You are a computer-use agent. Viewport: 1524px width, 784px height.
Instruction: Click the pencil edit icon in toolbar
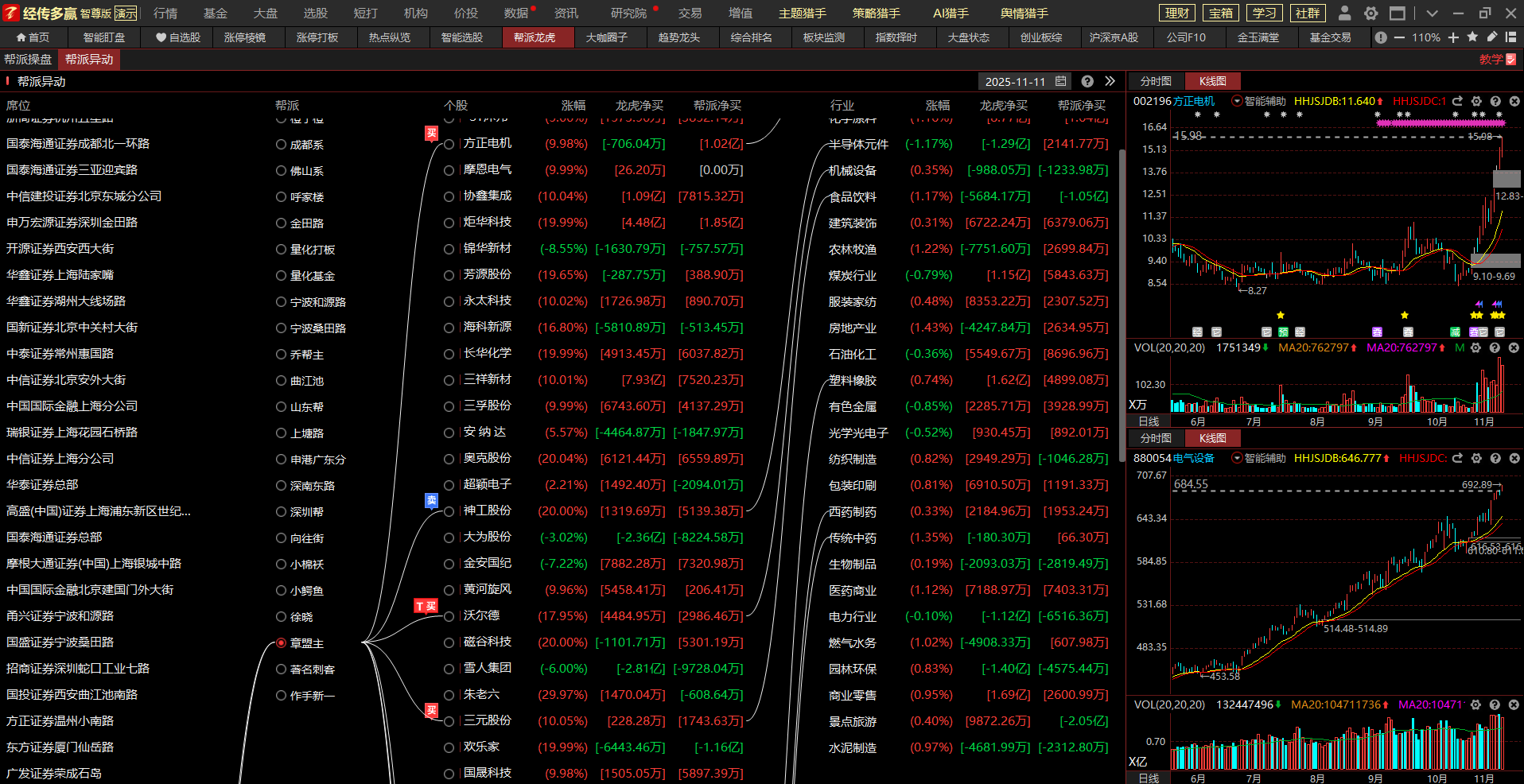(1492, 37)
